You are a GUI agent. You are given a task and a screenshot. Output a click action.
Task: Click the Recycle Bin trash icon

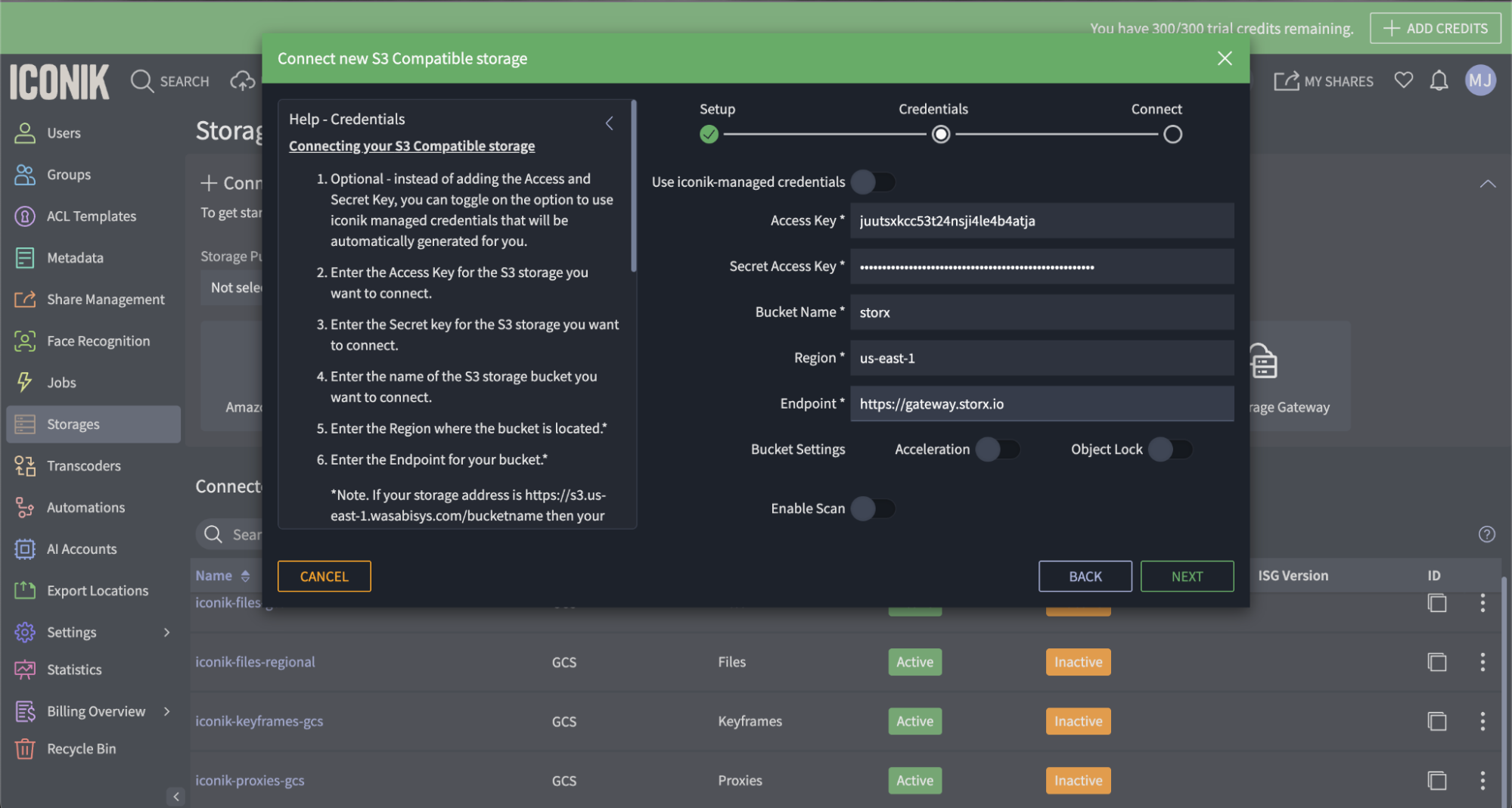click(25, 749)
